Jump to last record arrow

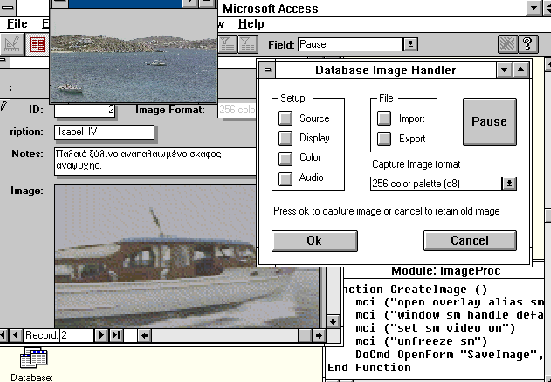[x=116, y=335]
